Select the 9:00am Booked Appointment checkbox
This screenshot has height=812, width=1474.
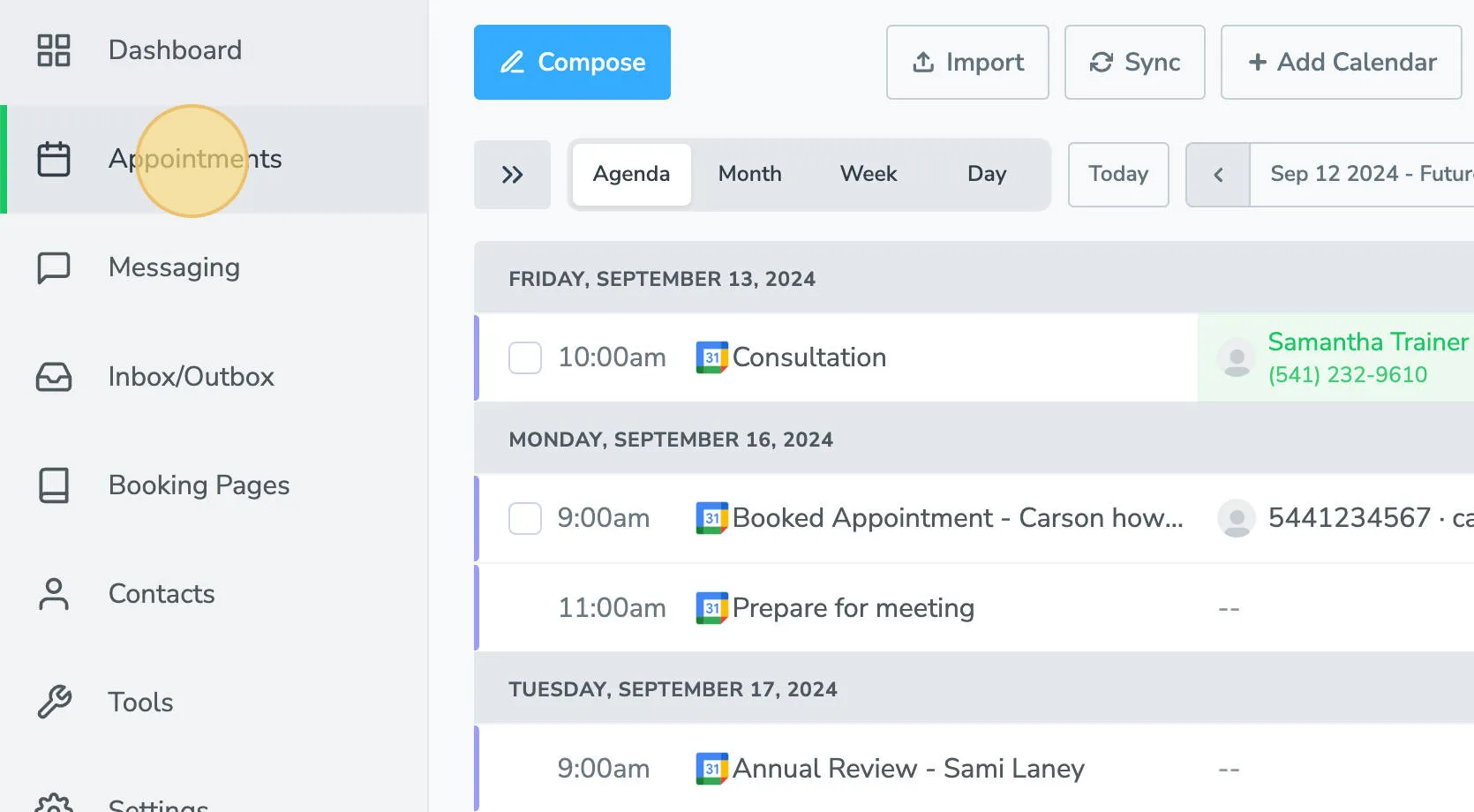tap(524, 518)
